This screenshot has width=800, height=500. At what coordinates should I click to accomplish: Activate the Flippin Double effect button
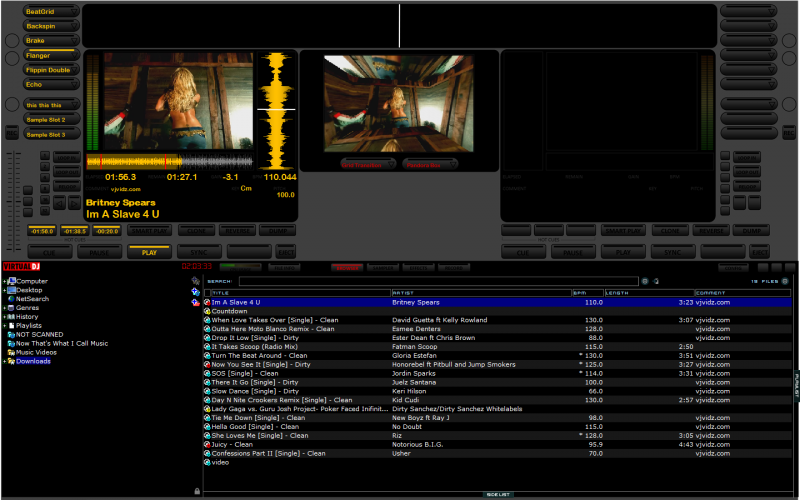point(51,70)
